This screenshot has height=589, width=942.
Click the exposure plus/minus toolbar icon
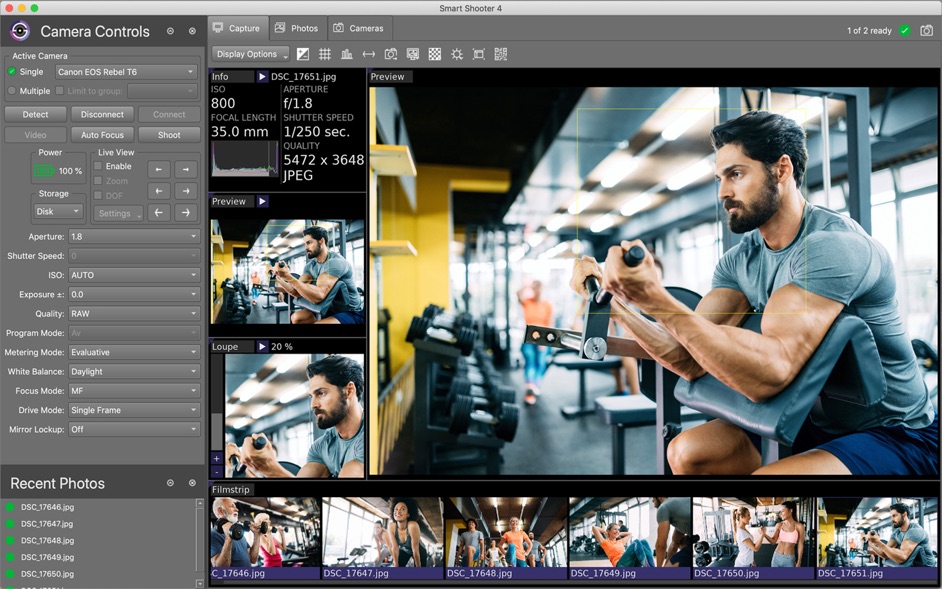(303, 54)
